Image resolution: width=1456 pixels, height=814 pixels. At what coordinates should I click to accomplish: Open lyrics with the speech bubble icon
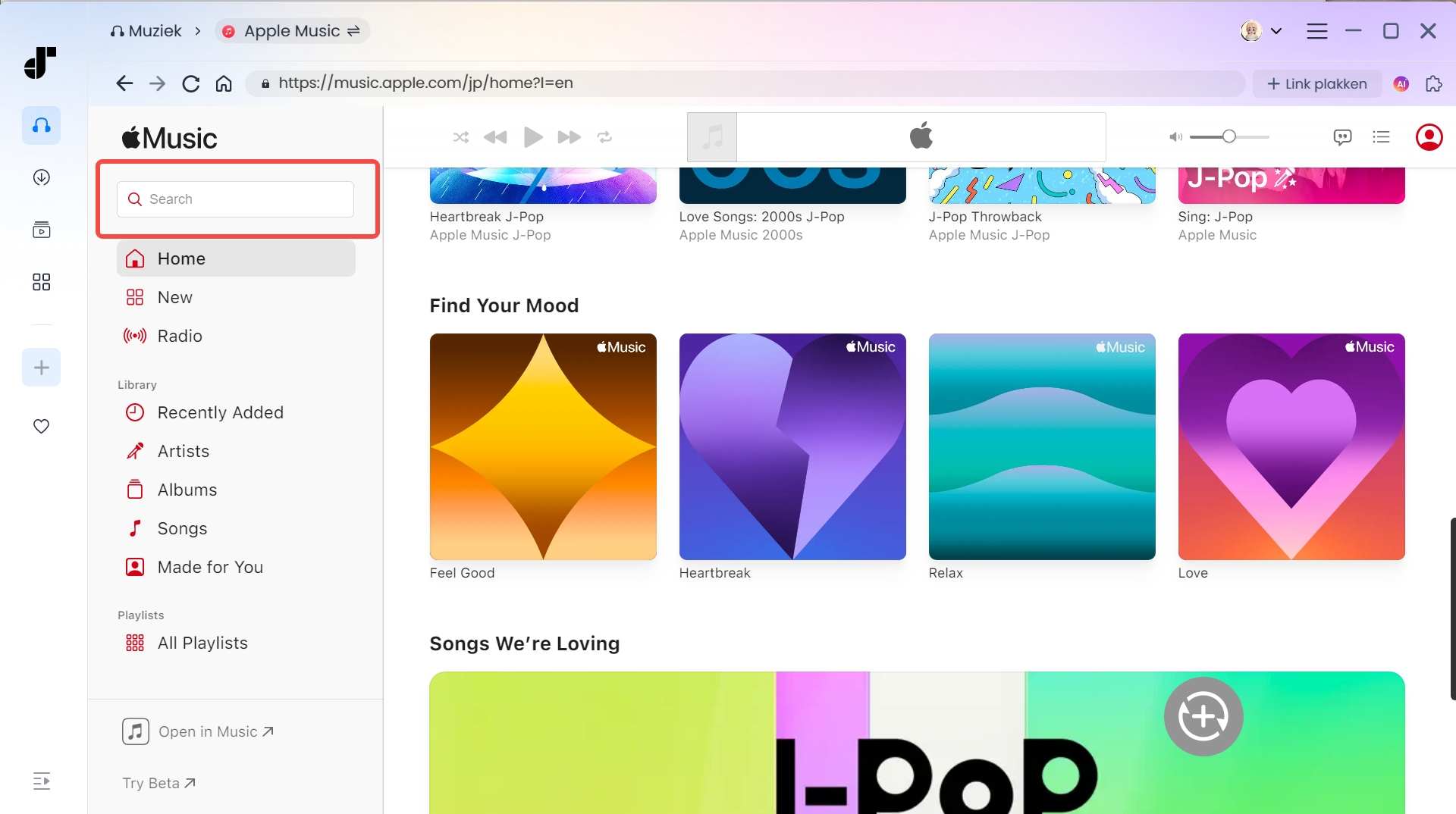click(x=1342, y=137)
